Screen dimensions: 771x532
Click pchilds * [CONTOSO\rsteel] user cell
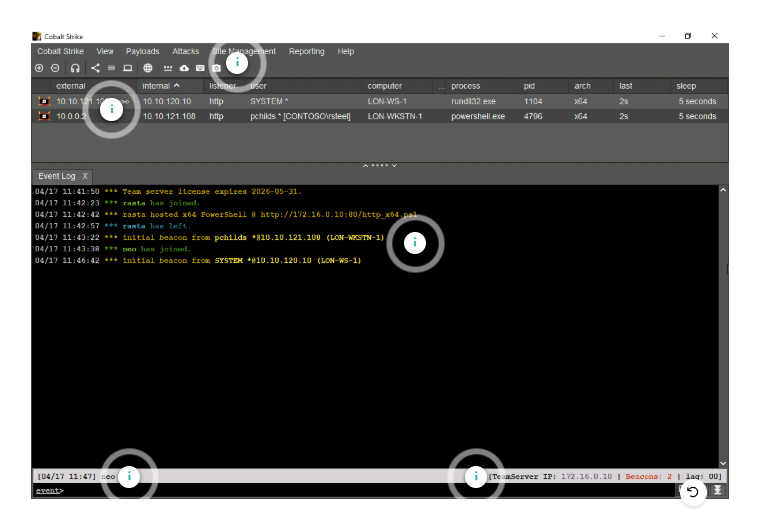coord(300,117)
